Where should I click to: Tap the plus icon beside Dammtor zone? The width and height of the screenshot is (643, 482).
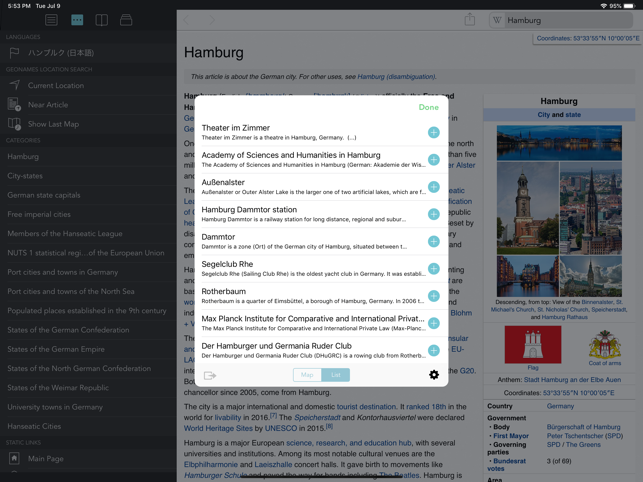pos(433,241)
